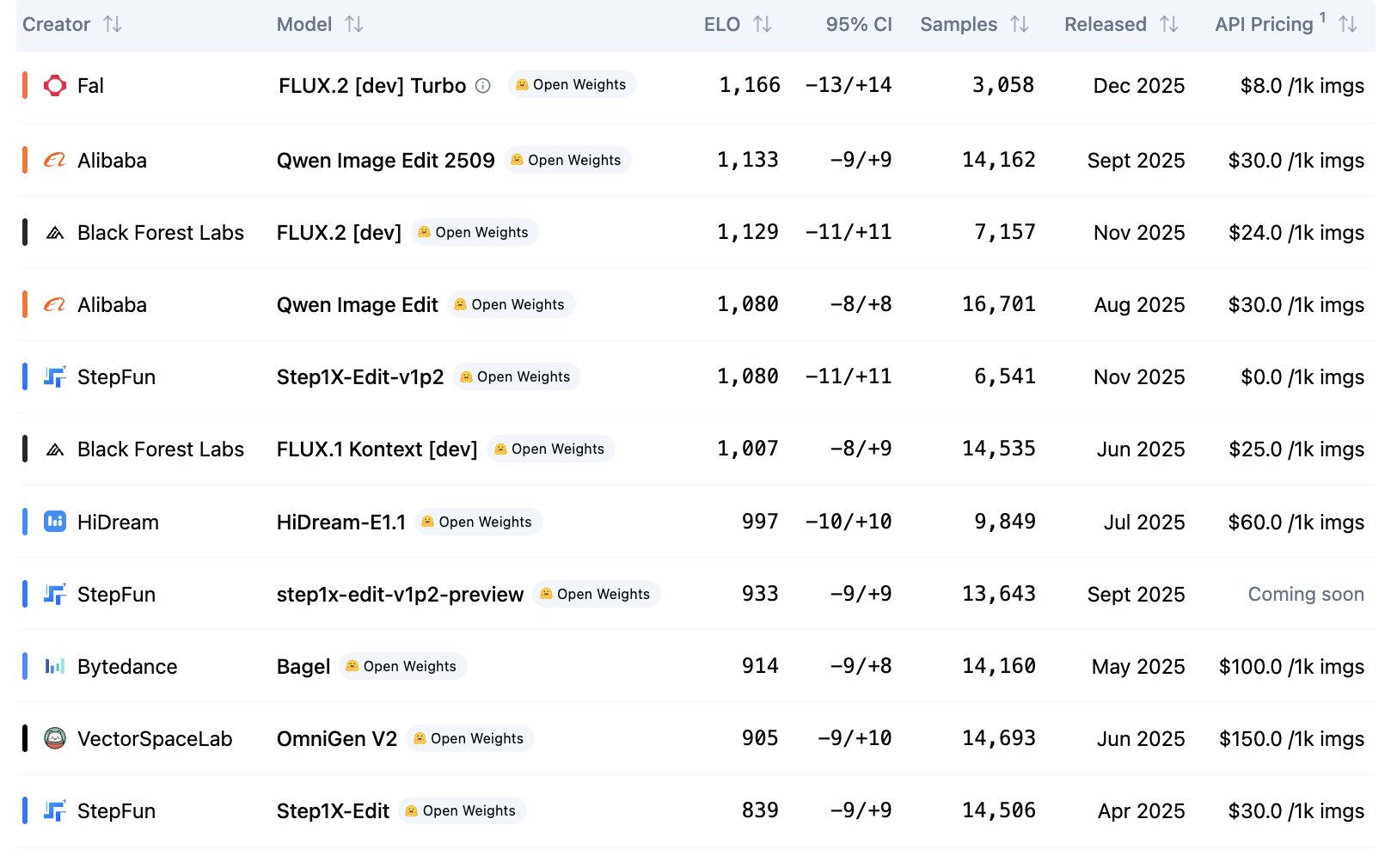1391x868 pixels.
Task: Click the Open Weights badge for Bagel
Action: tap(403, 666)
